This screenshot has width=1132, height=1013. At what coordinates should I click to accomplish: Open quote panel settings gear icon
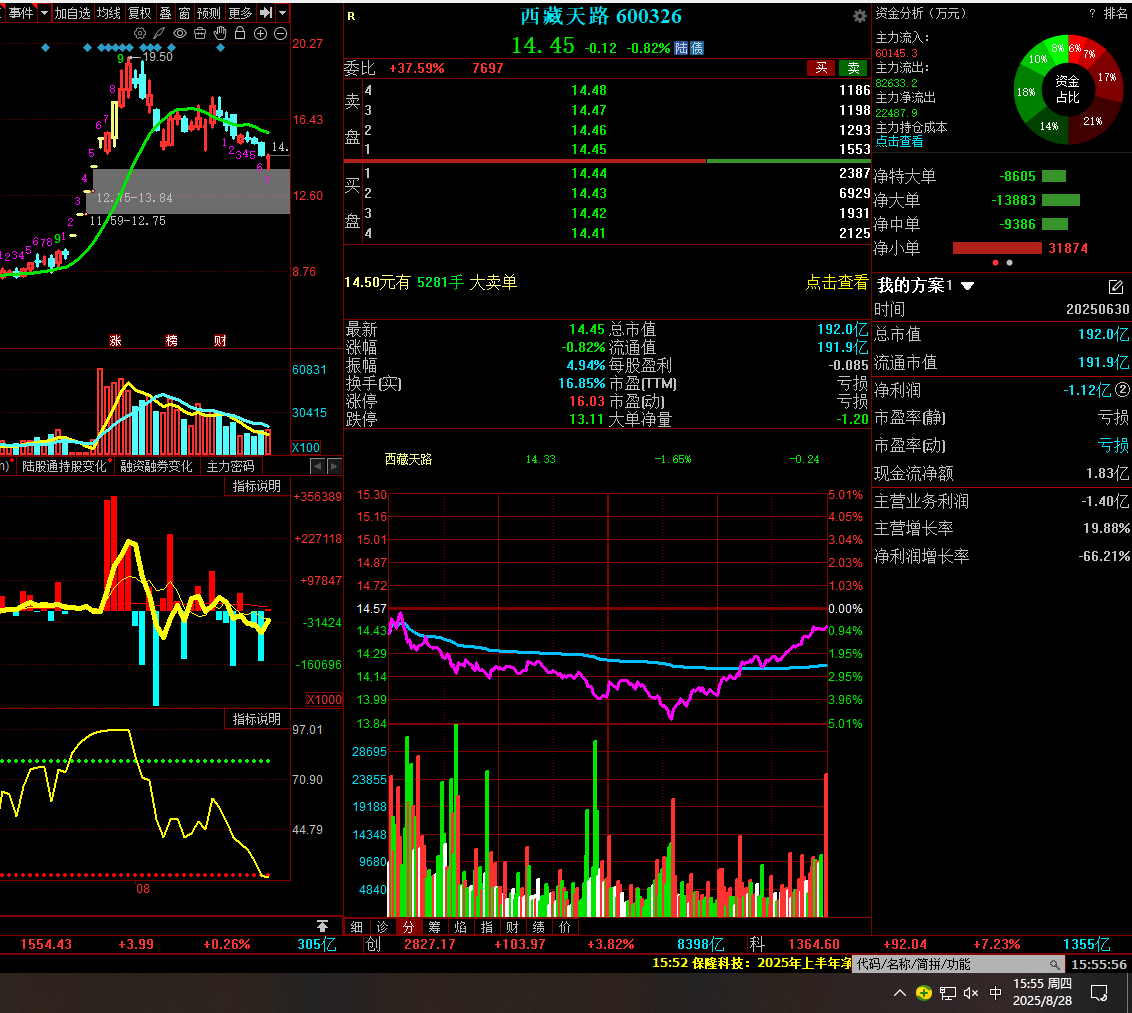tap(860, 16)
